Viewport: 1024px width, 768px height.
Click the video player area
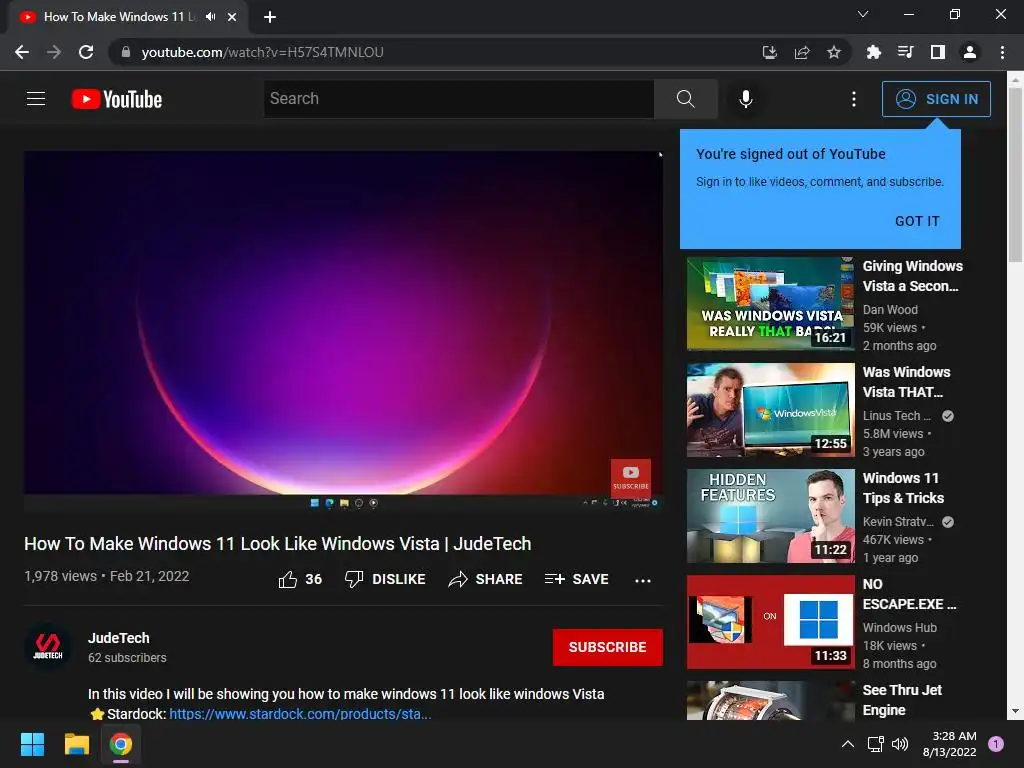point(344,330)
